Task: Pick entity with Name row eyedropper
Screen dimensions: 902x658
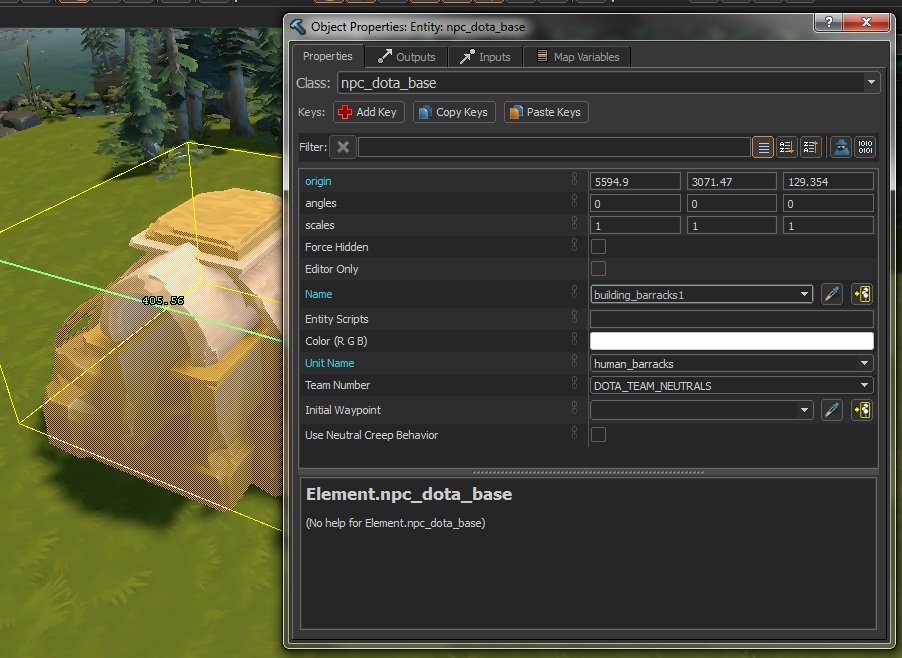Action: pyautogui.click(x=831, y=294)
